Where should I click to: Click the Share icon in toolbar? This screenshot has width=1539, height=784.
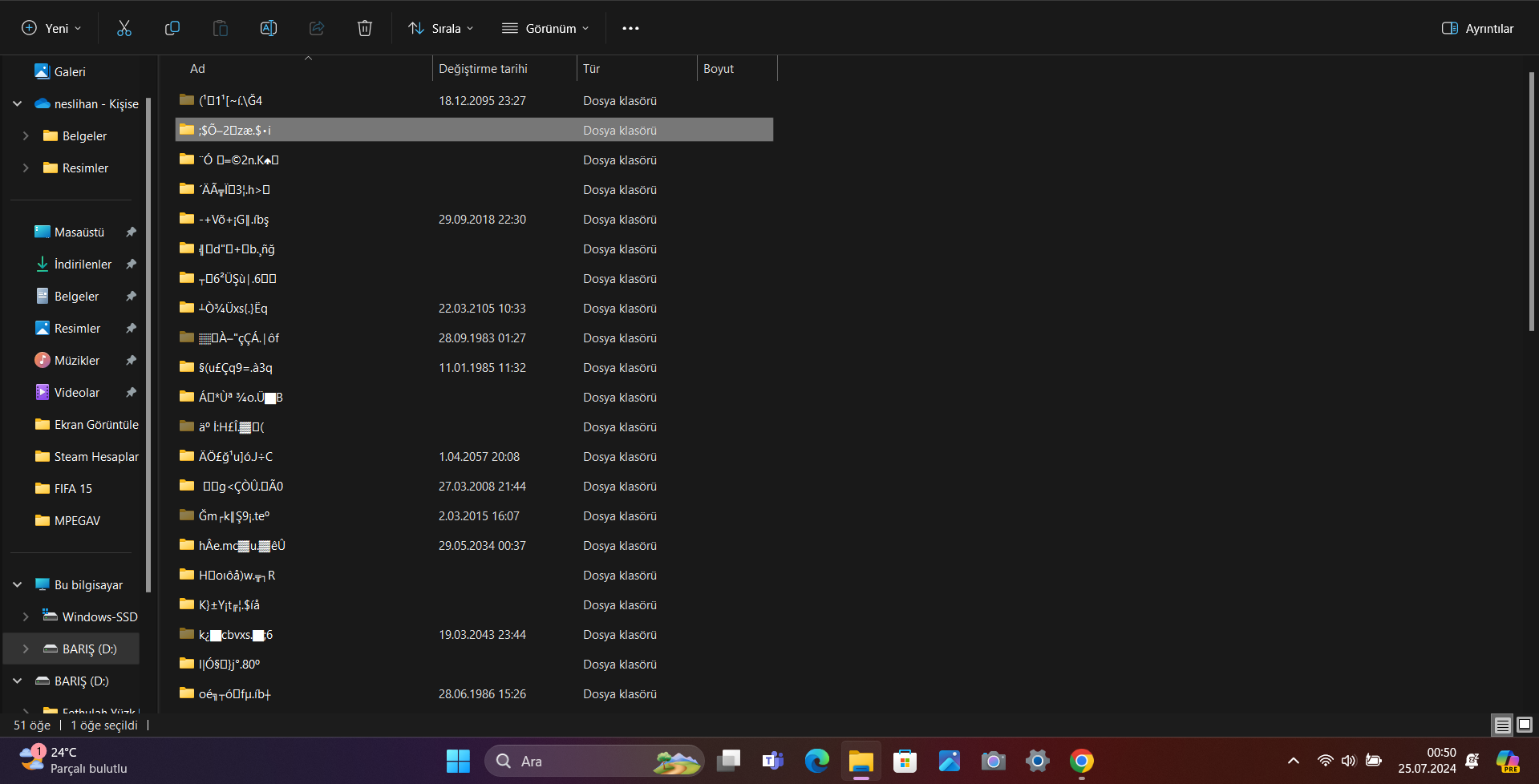[317, 28]
